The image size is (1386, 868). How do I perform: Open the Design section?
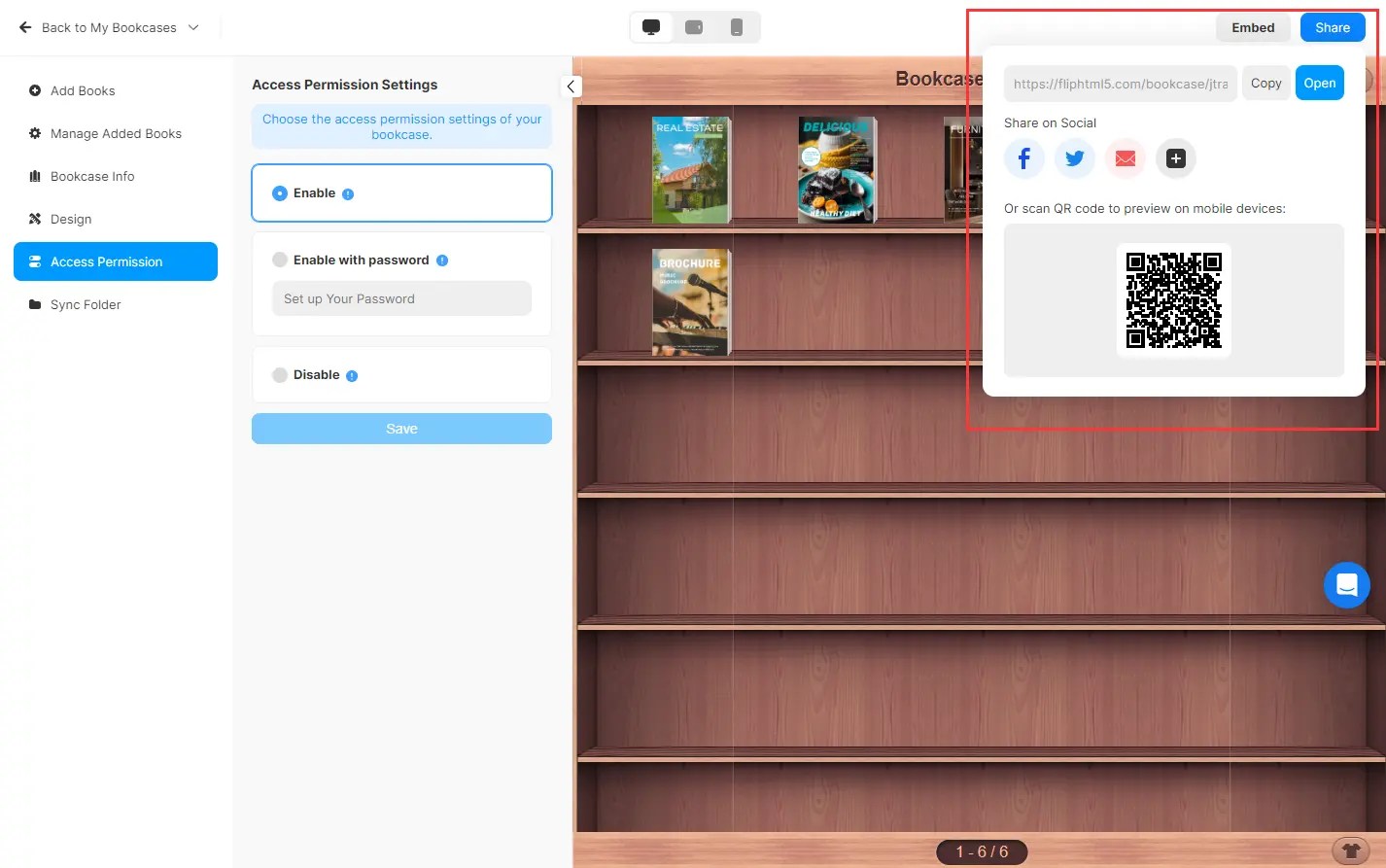click(70, 219)
